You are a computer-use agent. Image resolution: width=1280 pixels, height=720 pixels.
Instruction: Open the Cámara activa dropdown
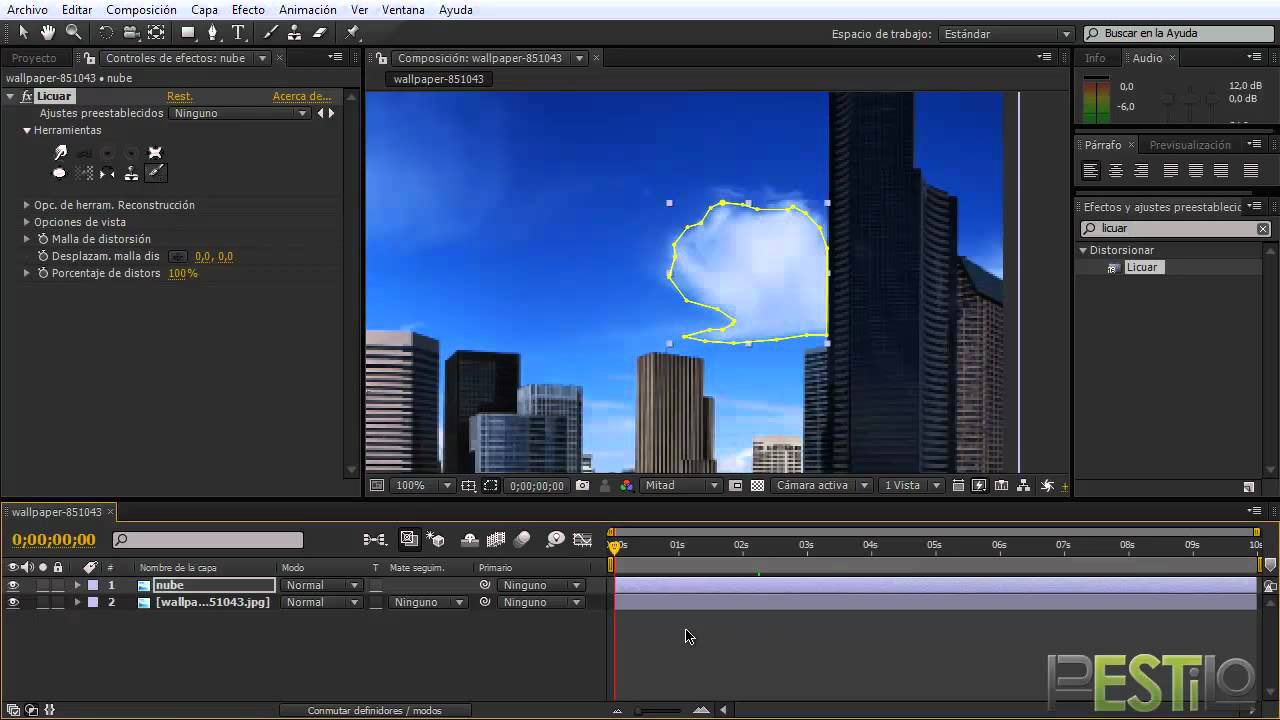[x=823, y=485]
